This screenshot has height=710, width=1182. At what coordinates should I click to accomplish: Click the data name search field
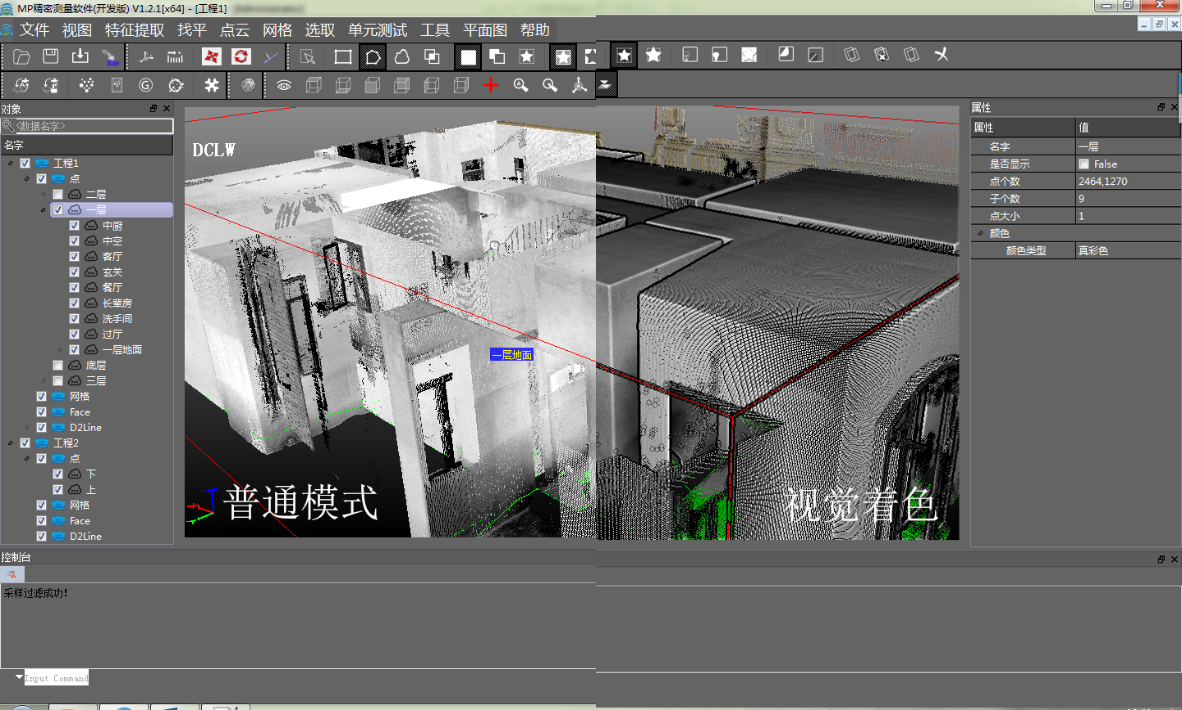click(90, 126)
